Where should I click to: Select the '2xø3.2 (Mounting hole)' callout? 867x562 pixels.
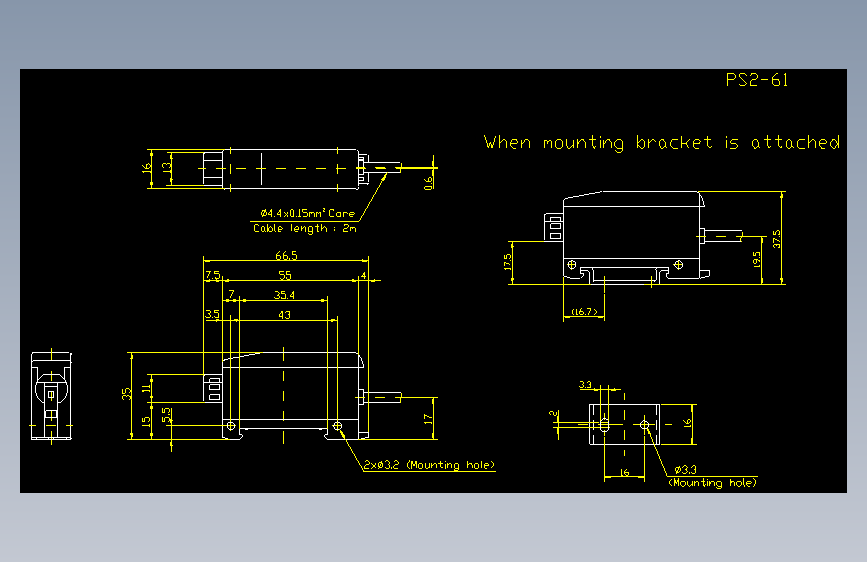tap(429, 465)
